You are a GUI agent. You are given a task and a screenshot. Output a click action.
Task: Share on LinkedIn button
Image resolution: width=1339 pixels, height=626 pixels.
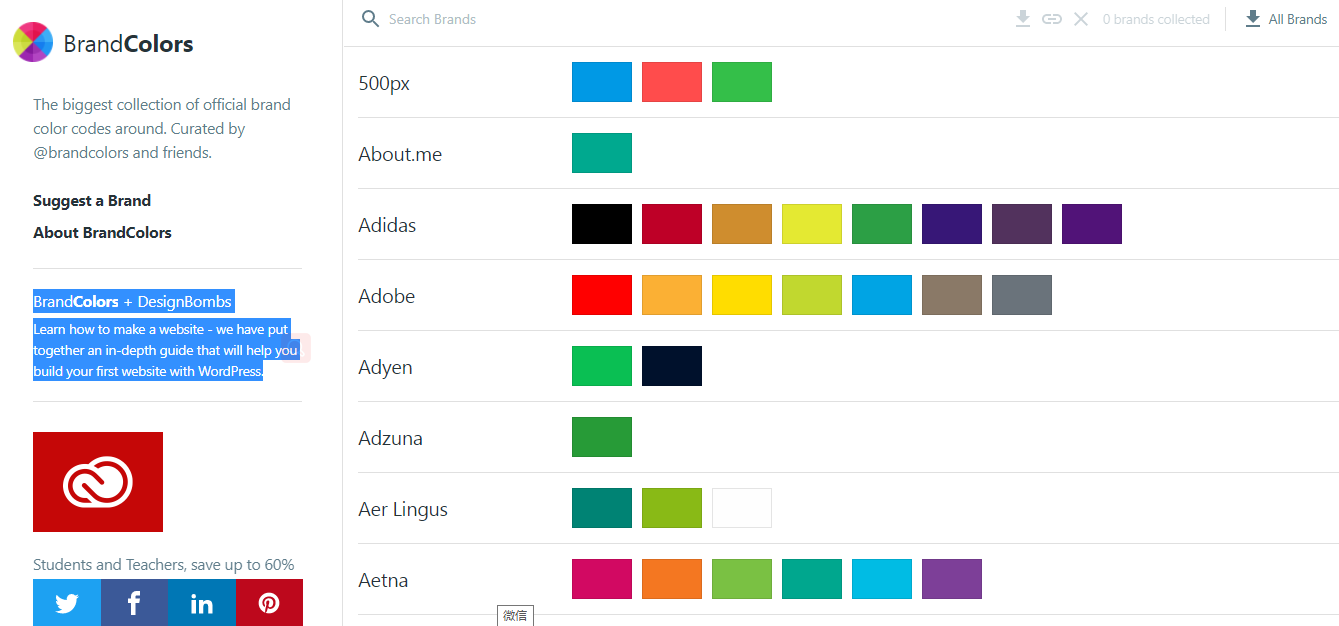[201, 603]
